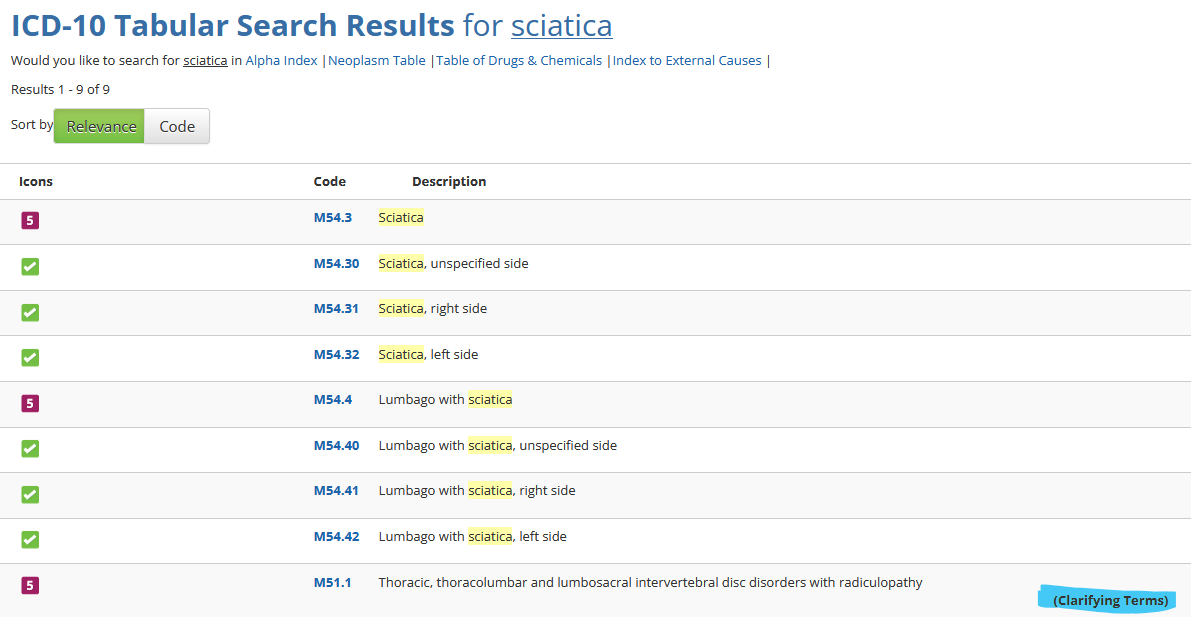Open code M51.1
Screen dimensions: 1200x630
click(332, 583)
